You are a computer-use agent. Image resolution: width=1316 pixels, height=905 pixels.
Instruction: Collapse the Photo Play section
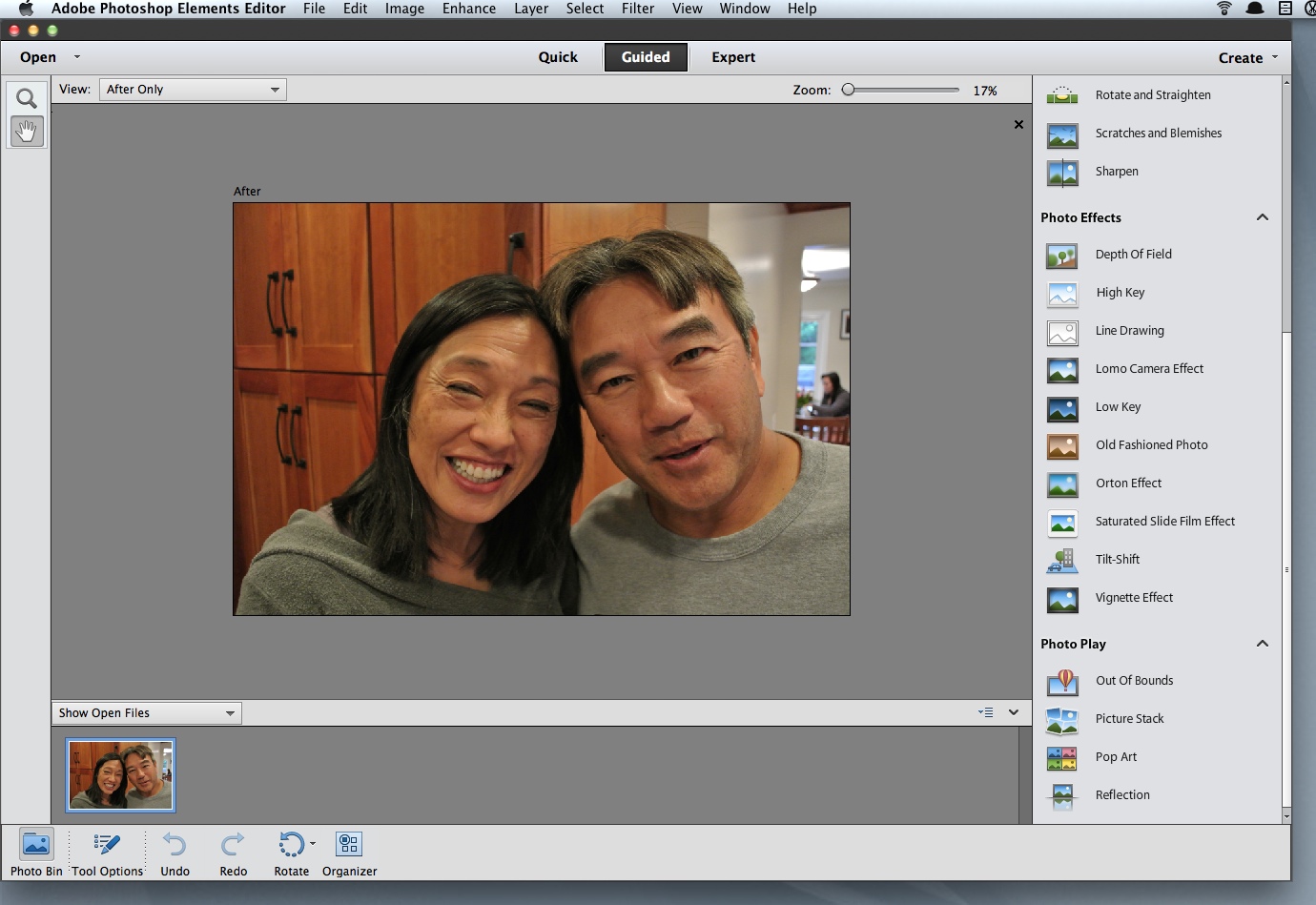(1262, 644)
